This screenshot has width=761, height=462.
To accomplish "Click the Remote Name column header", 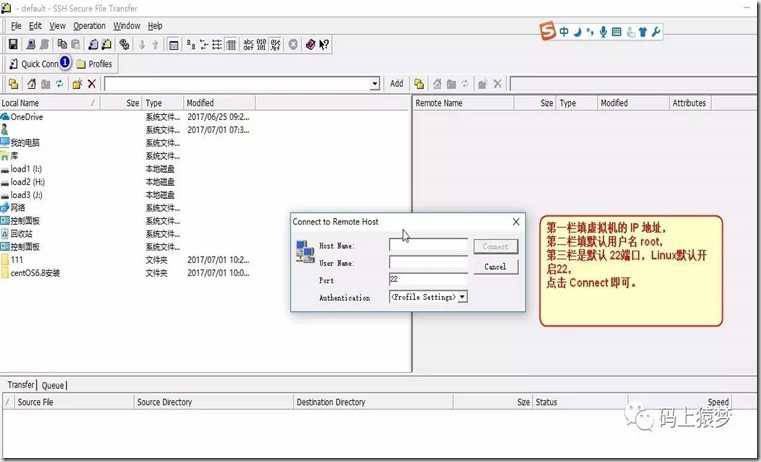I will [x=463, y=103].
